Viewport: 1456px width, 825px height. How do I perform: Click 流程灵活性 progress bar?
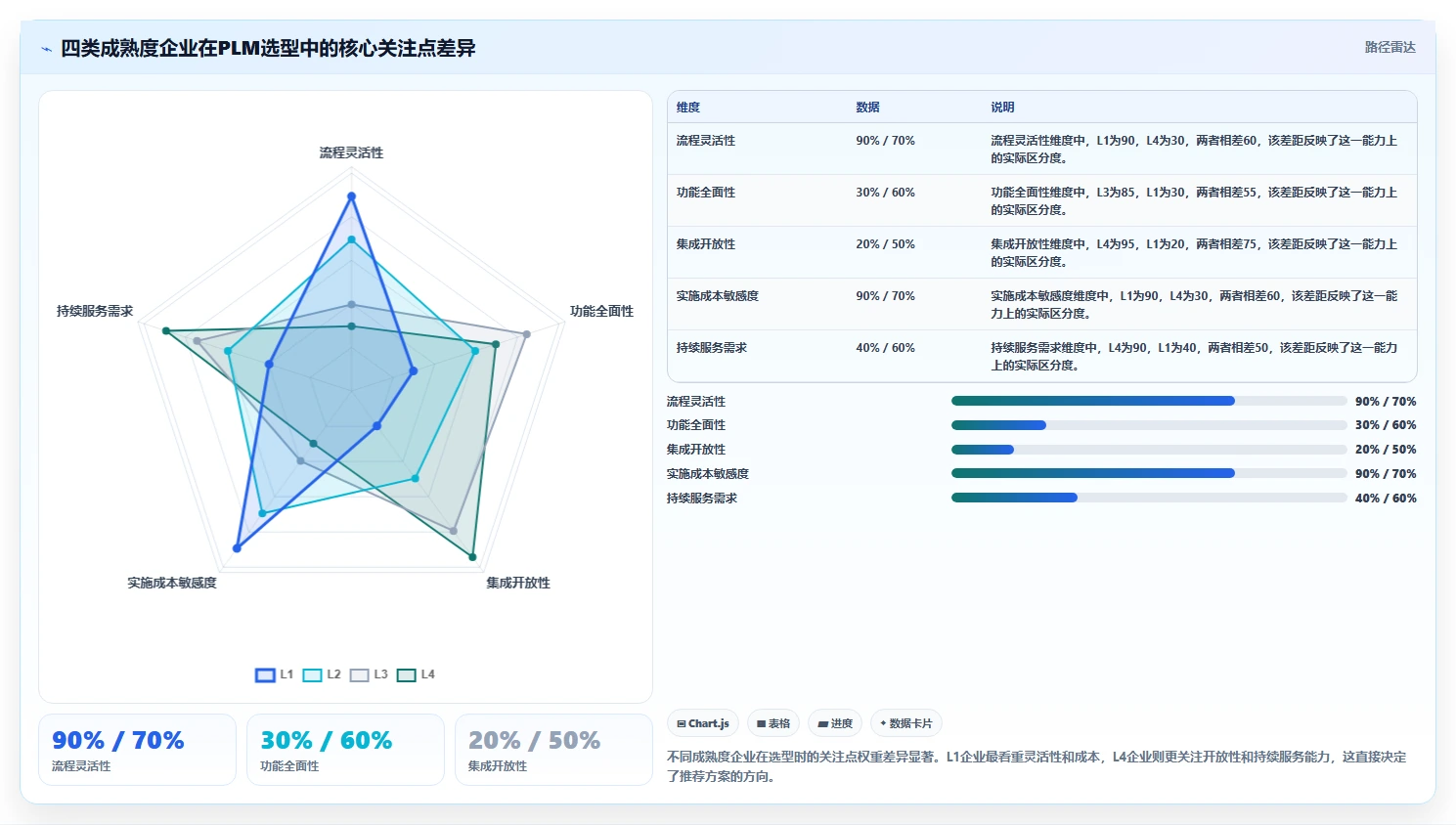[x=1149, y=401]
